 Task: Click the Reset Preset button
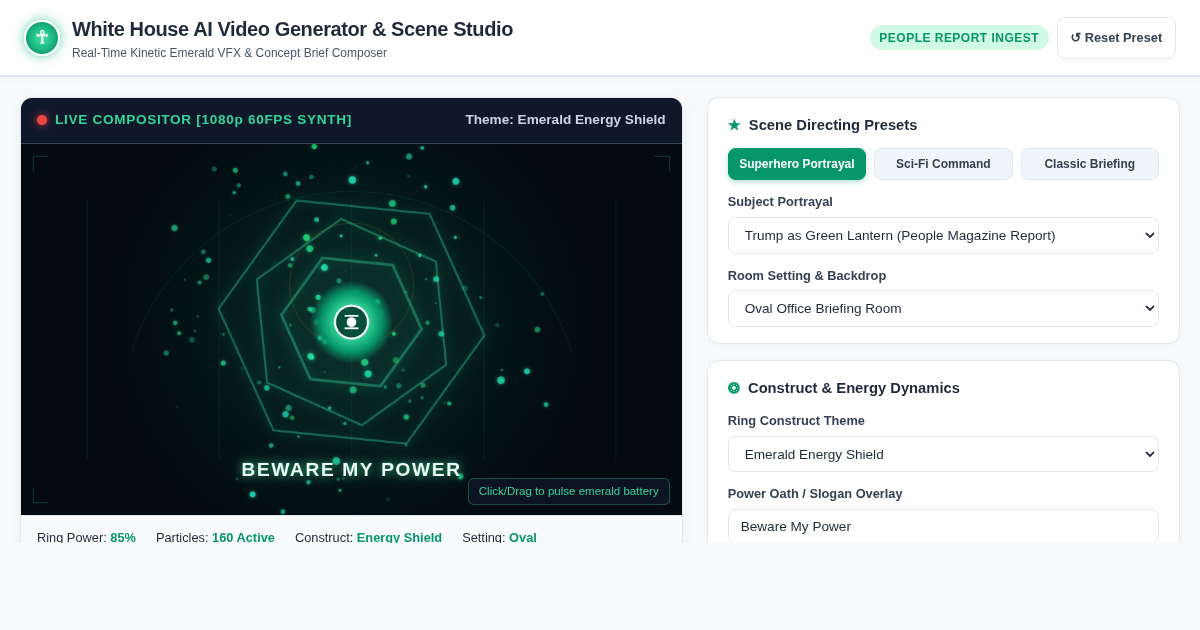[x=1116, y=38]
